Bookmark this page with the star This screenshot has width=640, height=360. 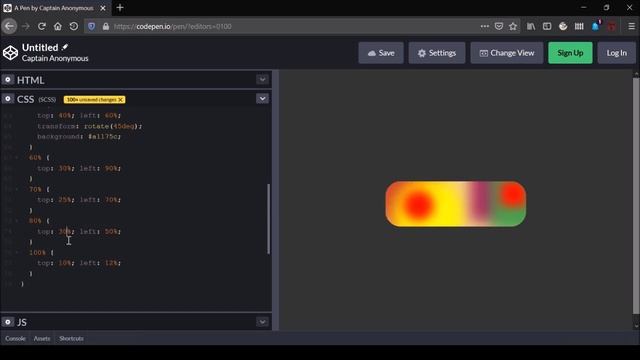coord(513,27)
